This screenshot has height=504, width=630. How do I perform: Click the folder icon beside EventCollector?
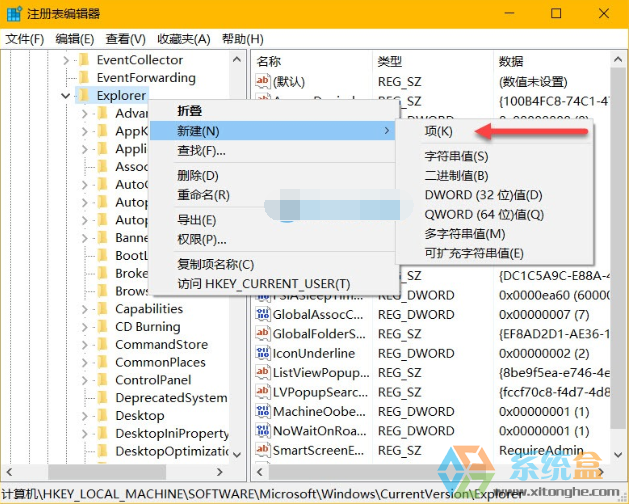pos(84,60)
